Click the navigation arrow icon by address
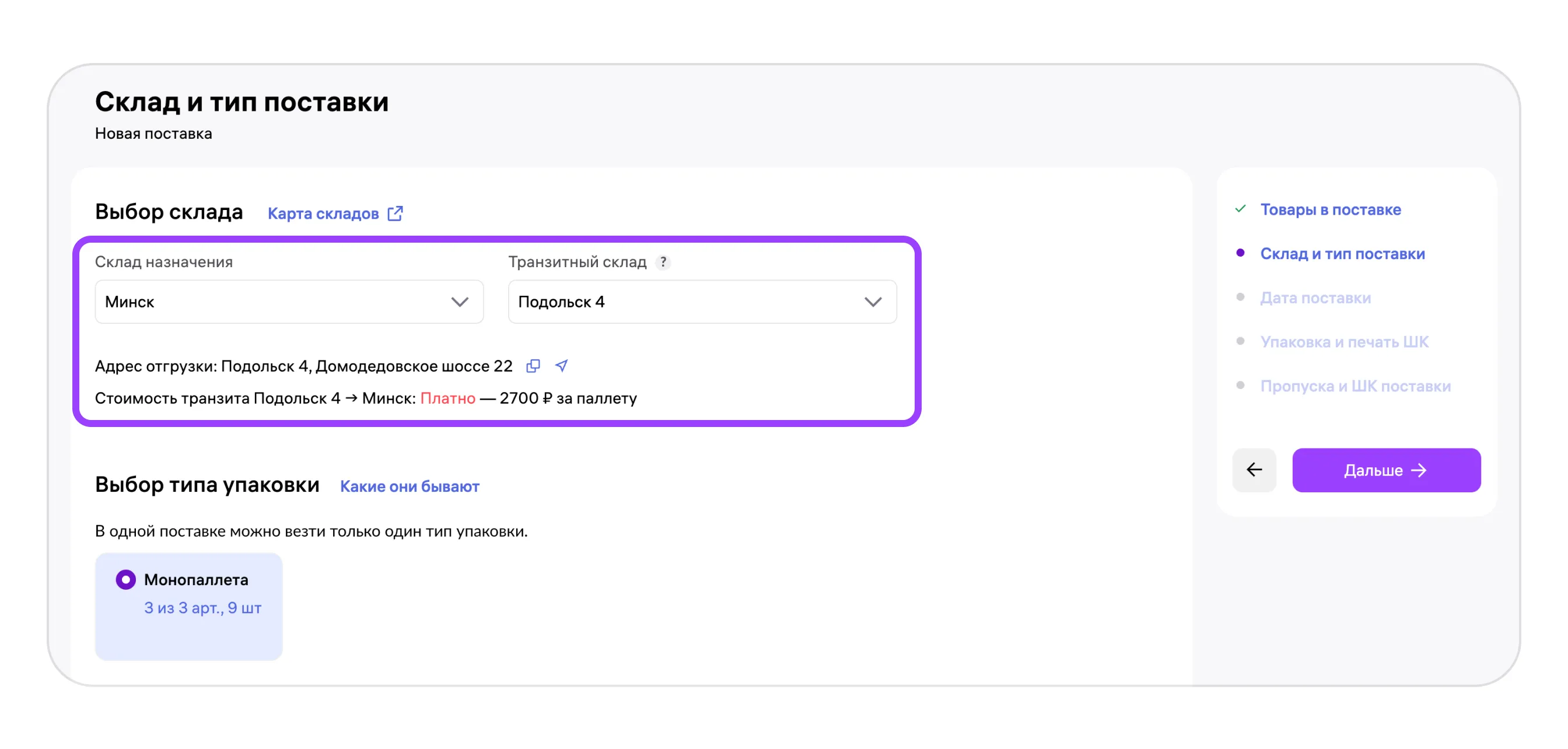 [x=561, y=366]
